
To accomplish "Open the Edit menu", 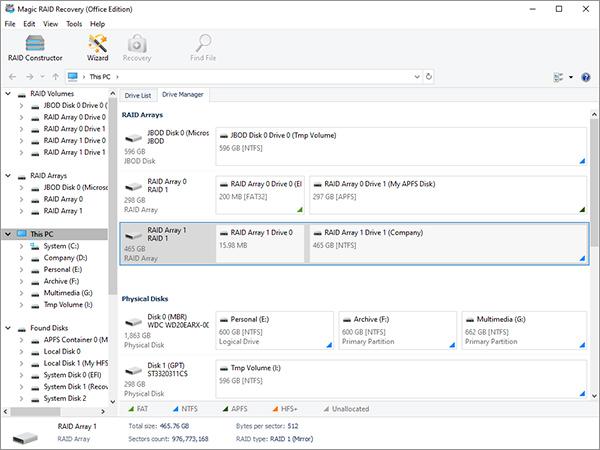I will point(29,24).
